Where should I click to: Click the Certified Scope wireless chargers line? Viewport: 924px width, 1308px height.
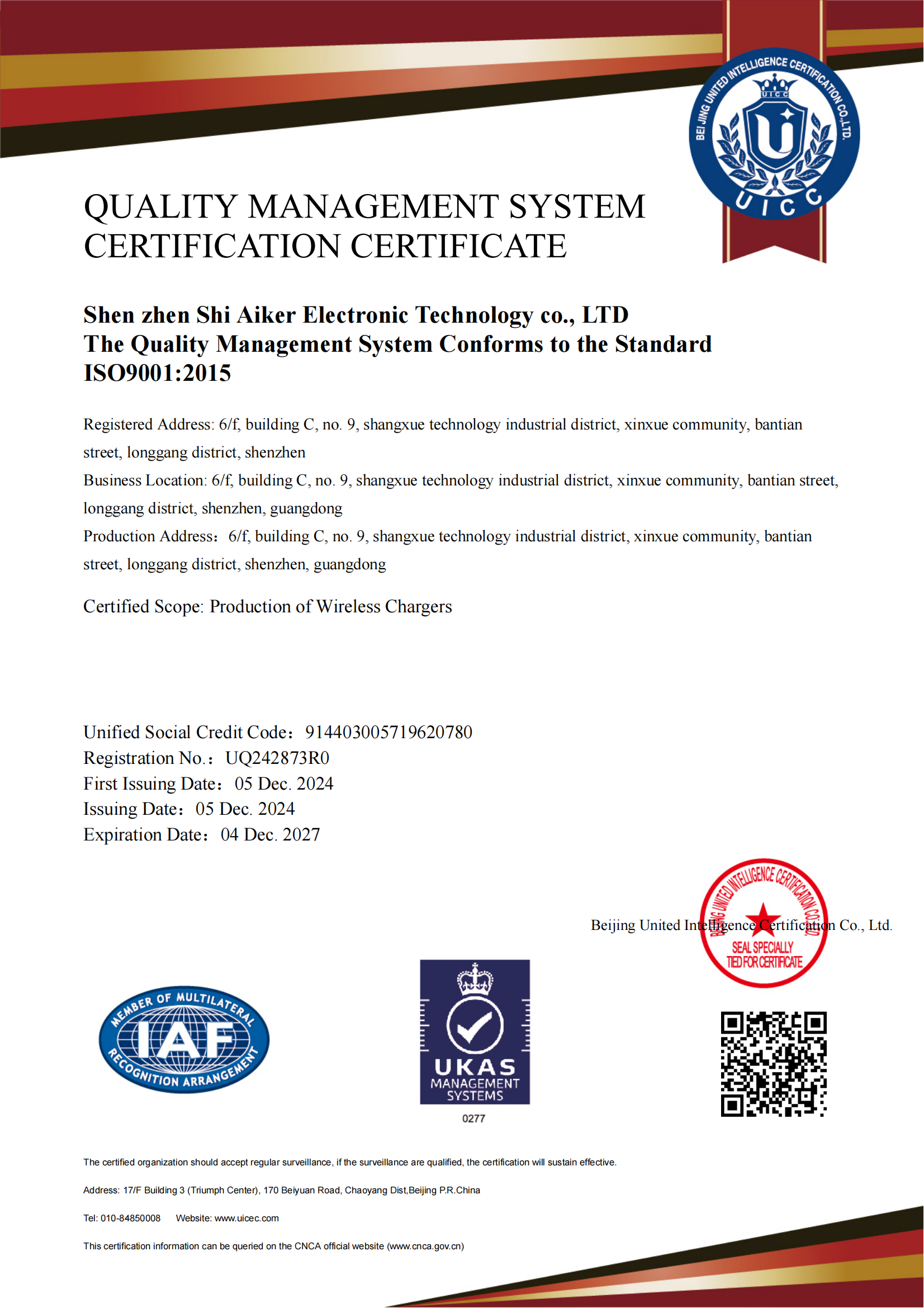tap(268, 607)
